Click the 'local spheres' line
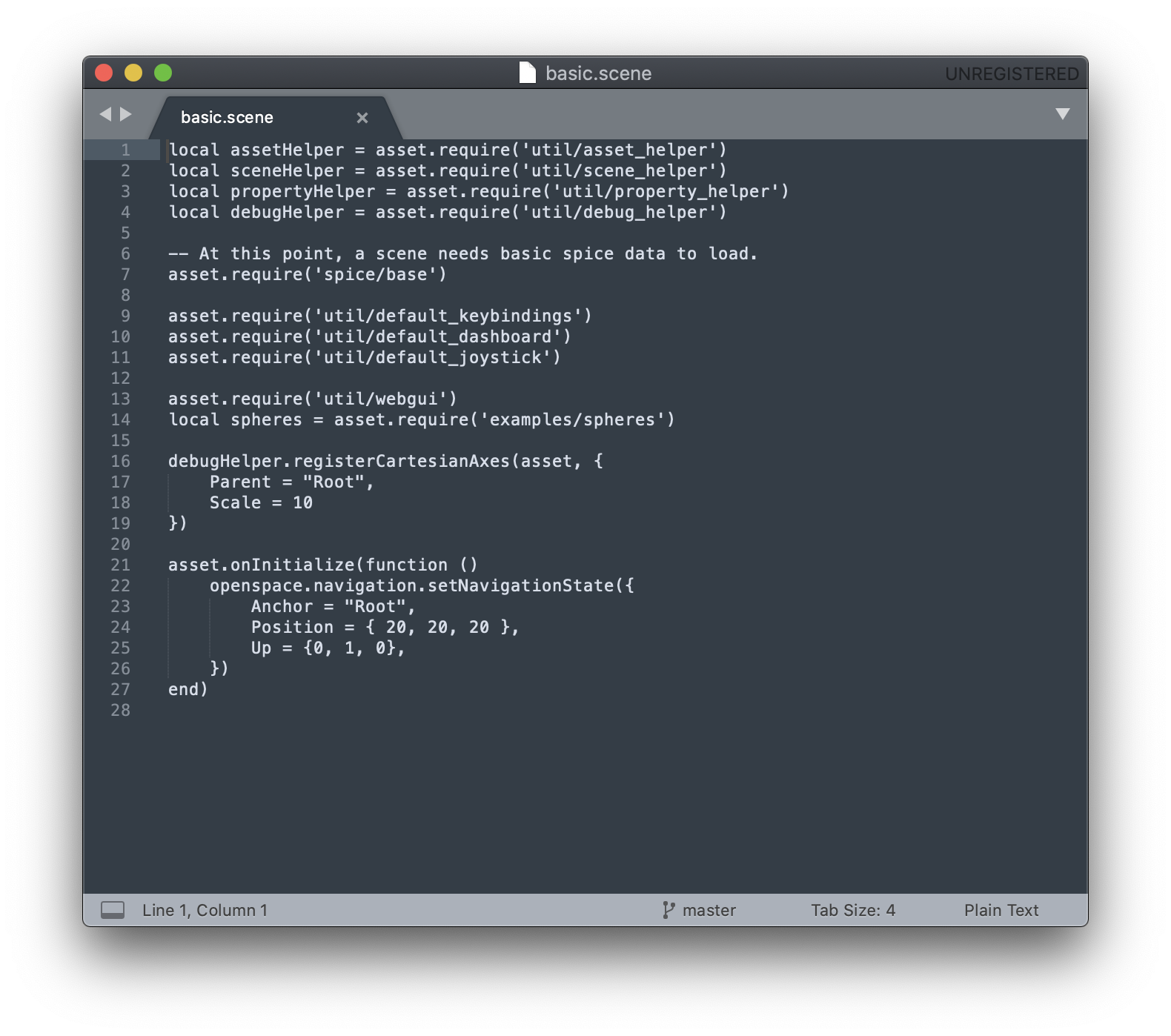This screenshot has width=1171, height=1036. click(422, 419)
